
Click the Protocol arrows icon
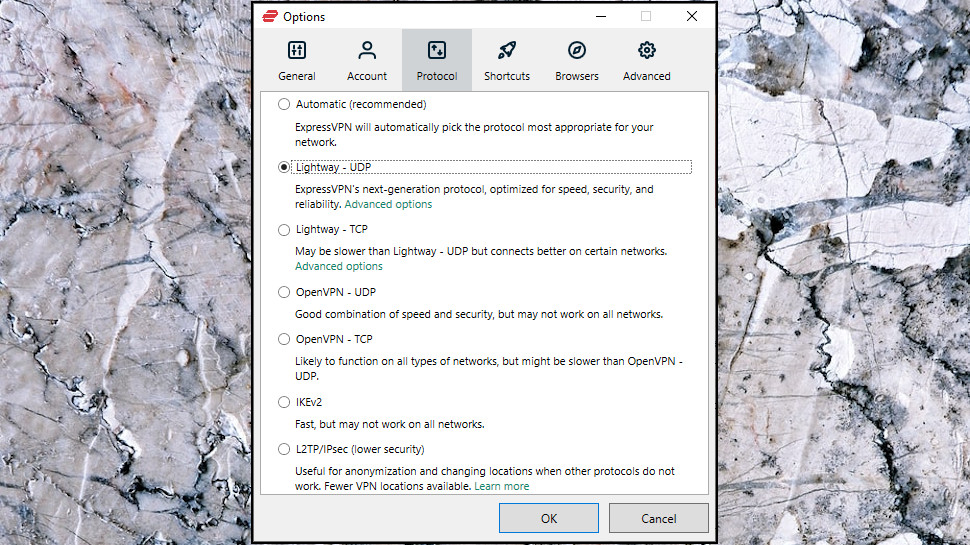tap(437, 50)
